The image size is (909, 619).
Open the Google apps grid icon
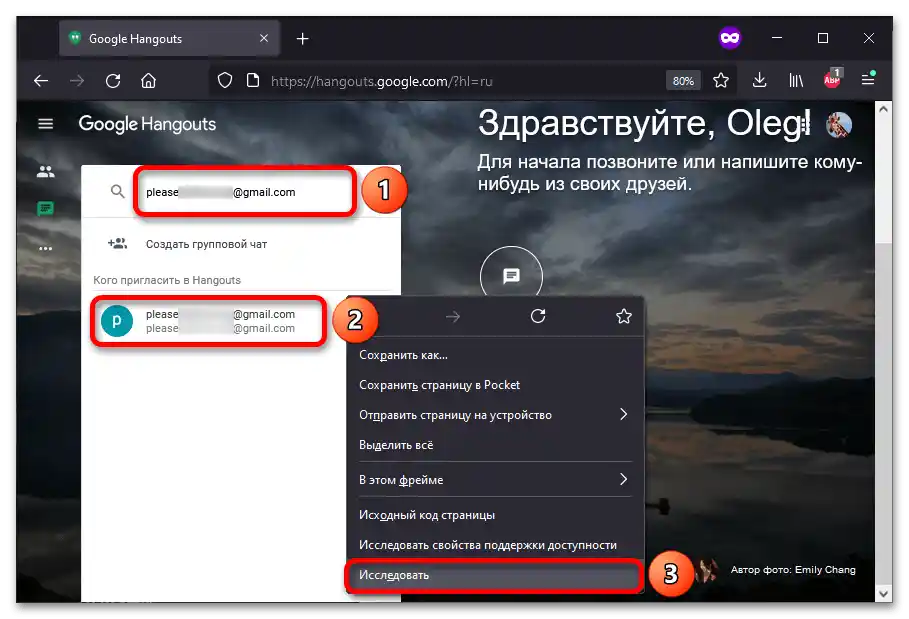coord(803,124)
